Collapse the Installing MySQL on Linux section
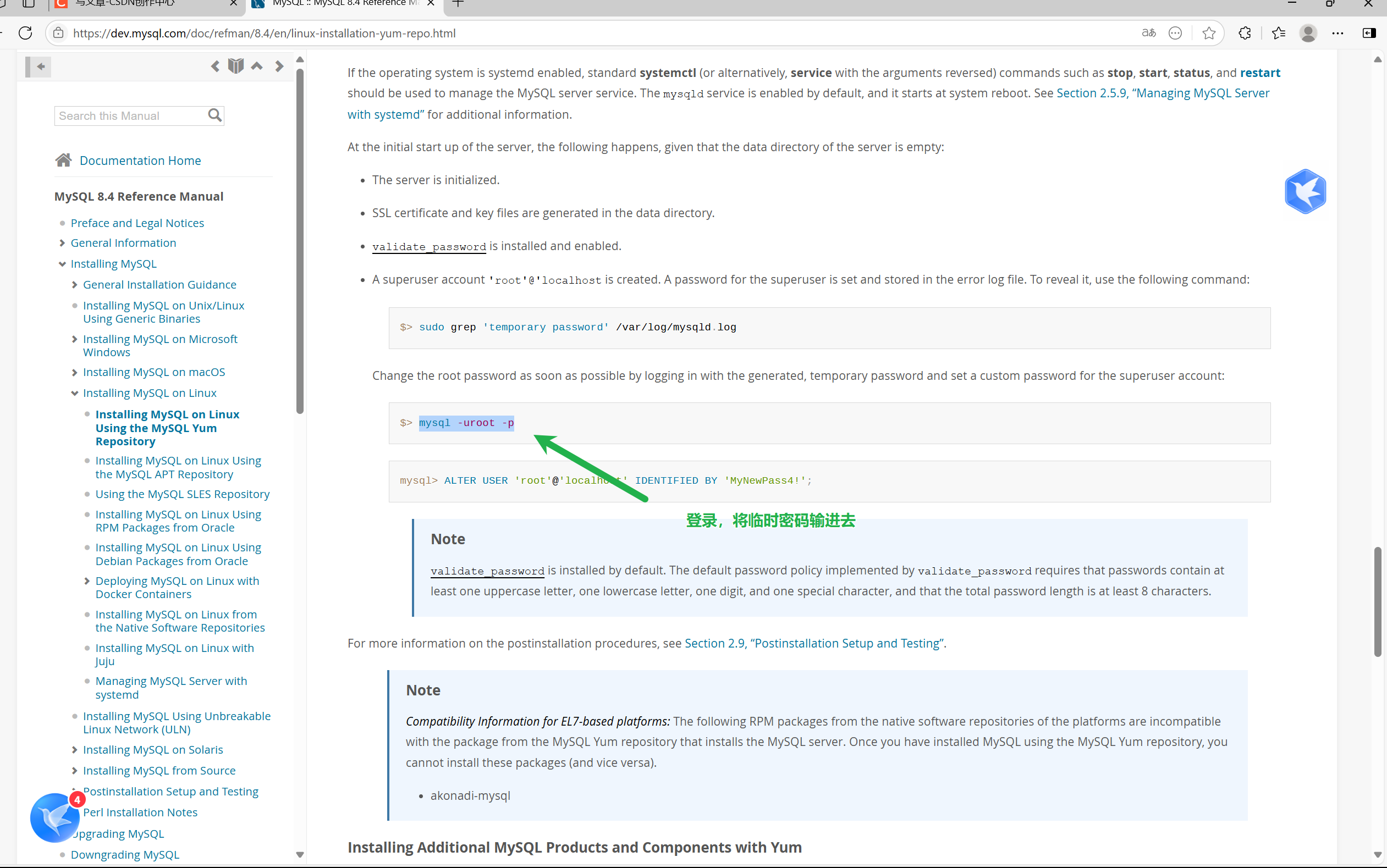Image resolution: width=1387 pixels, height=868 pixels. click(x=75, y=393)
